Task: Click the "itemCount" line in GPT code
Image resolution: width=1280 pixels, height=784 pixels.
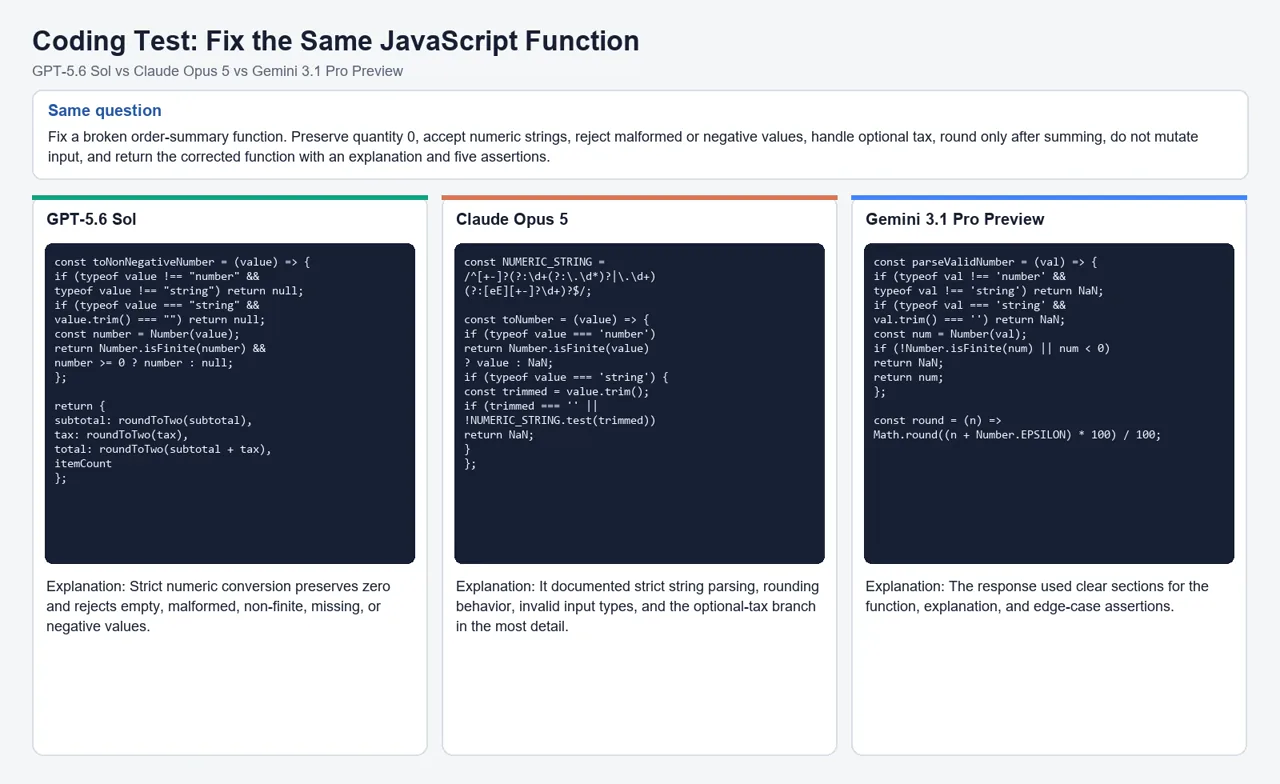Action: coord(84,464)
